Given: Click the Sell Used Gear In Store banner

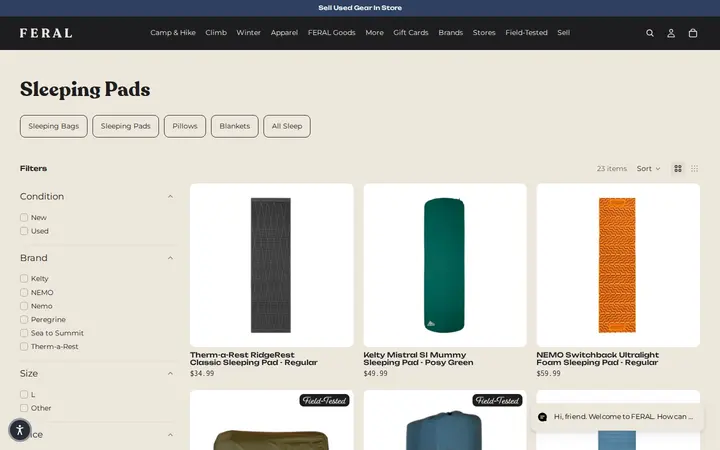Looking at the screenshot, I should pyautogui.click(x=360, y=8).
